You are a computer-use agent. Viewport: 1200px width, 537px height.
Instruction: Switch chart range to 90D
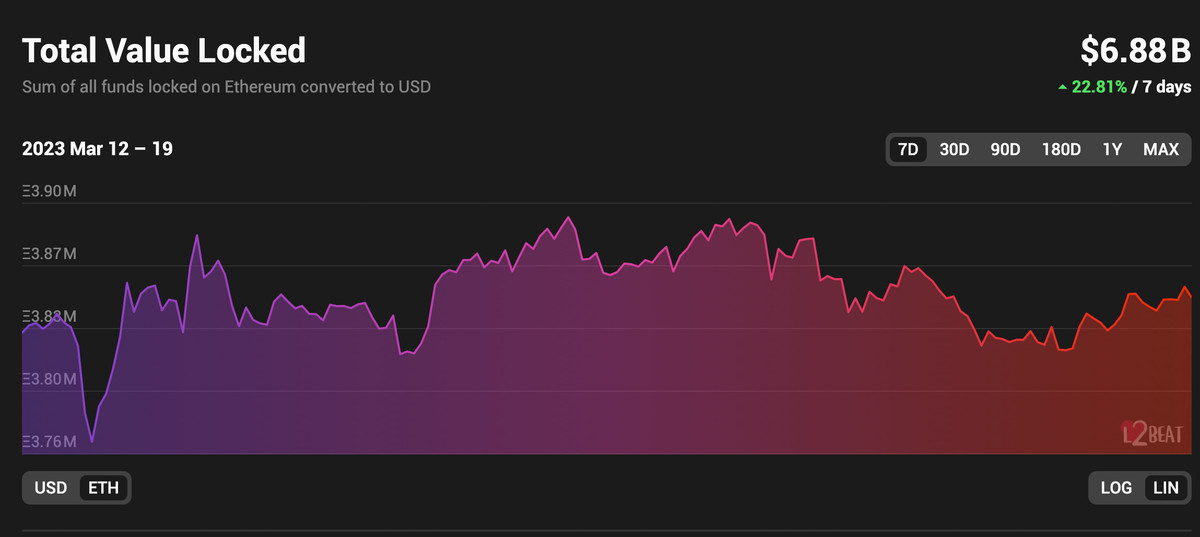(x=1005, y=150)
